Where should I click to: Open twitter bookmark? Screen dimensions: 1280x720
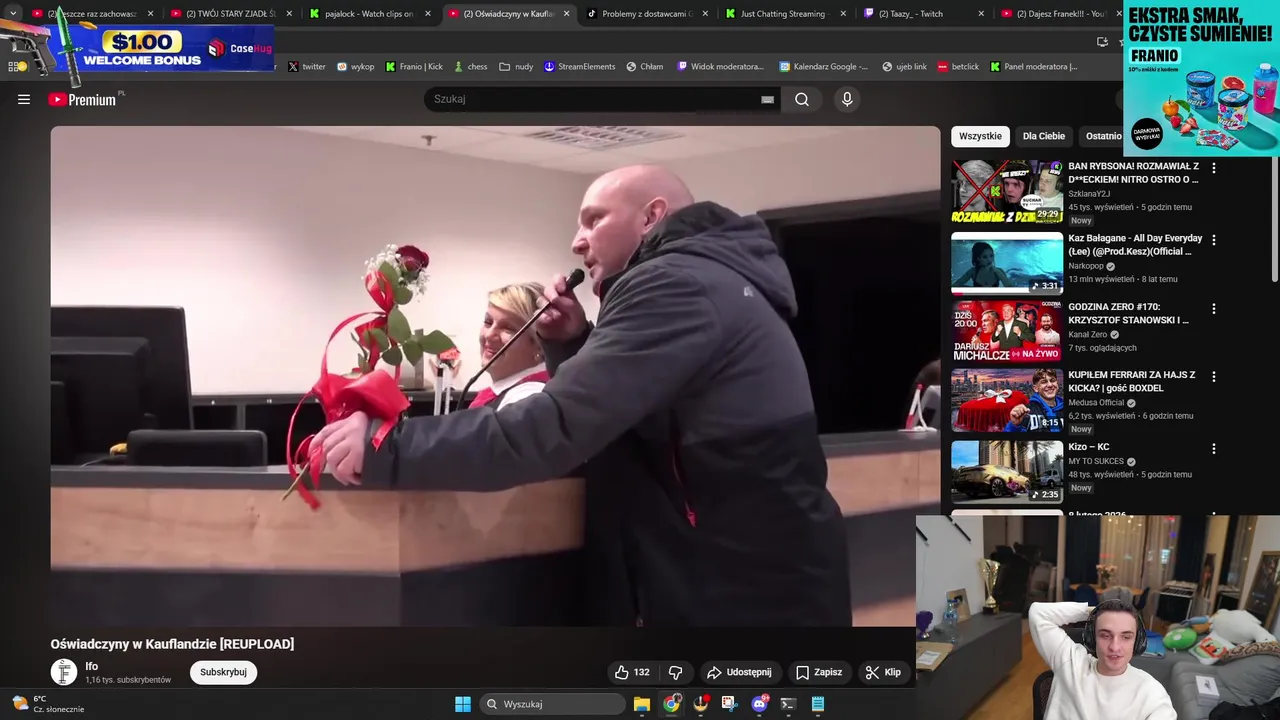coord(307,66)
